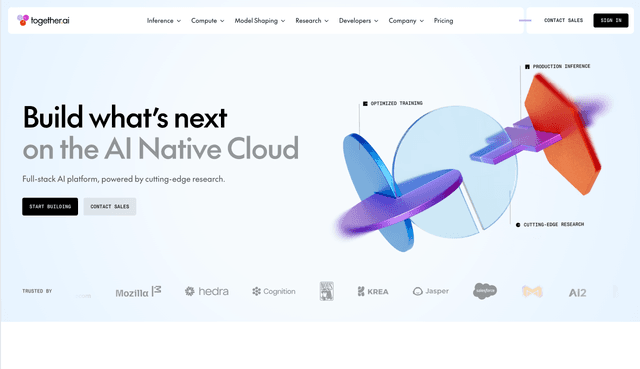Screen dimensions: 640x369
Task: Click the Cutting-Edge Research label icon
Action: click(518, 225)
